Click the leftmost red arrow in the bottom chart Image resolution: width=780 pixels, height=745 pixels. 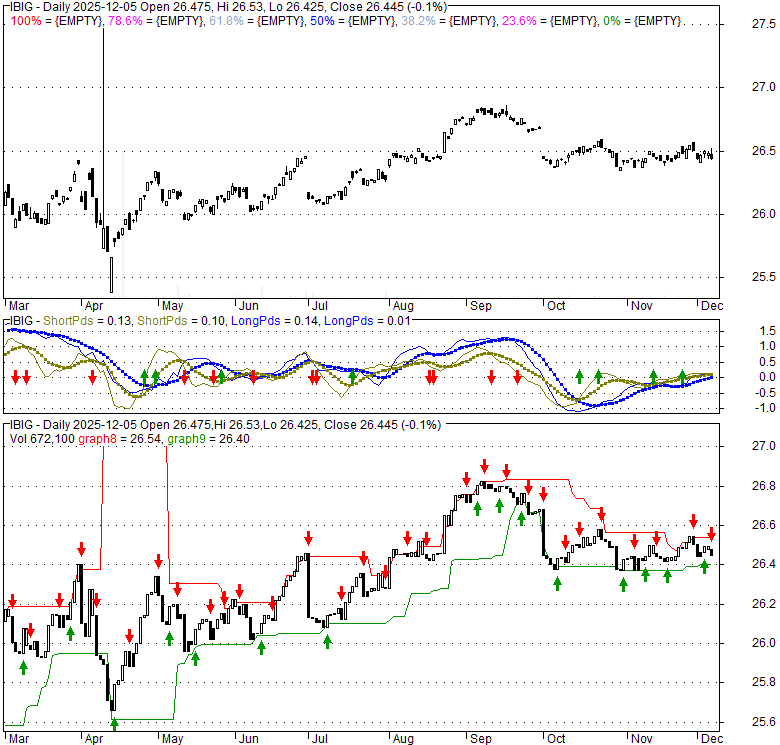click(12, 600)
